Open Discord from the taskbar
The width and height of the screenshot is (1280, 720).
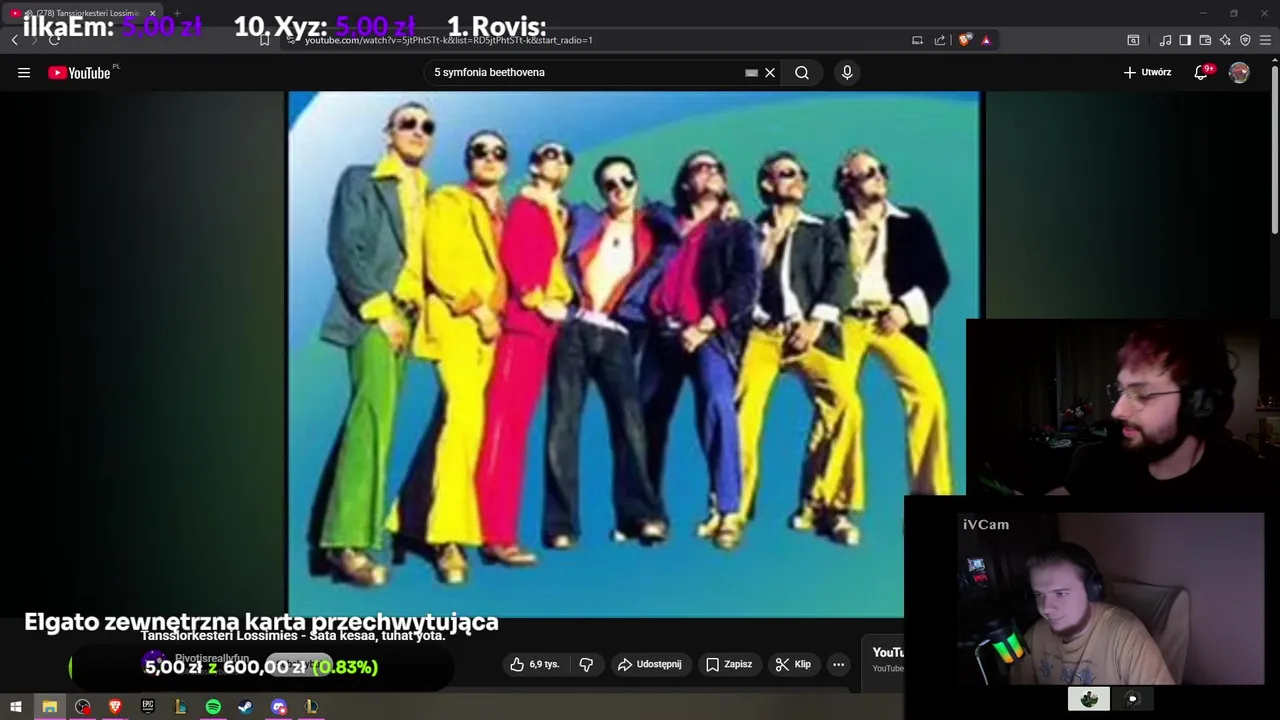click(279, 706)
